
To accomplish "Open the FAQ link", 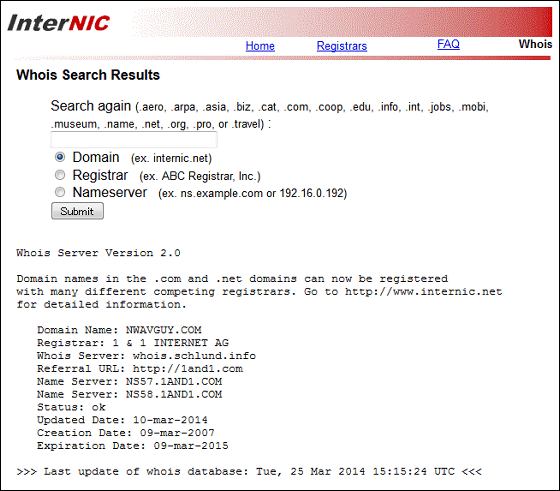I will pos(448,44).
